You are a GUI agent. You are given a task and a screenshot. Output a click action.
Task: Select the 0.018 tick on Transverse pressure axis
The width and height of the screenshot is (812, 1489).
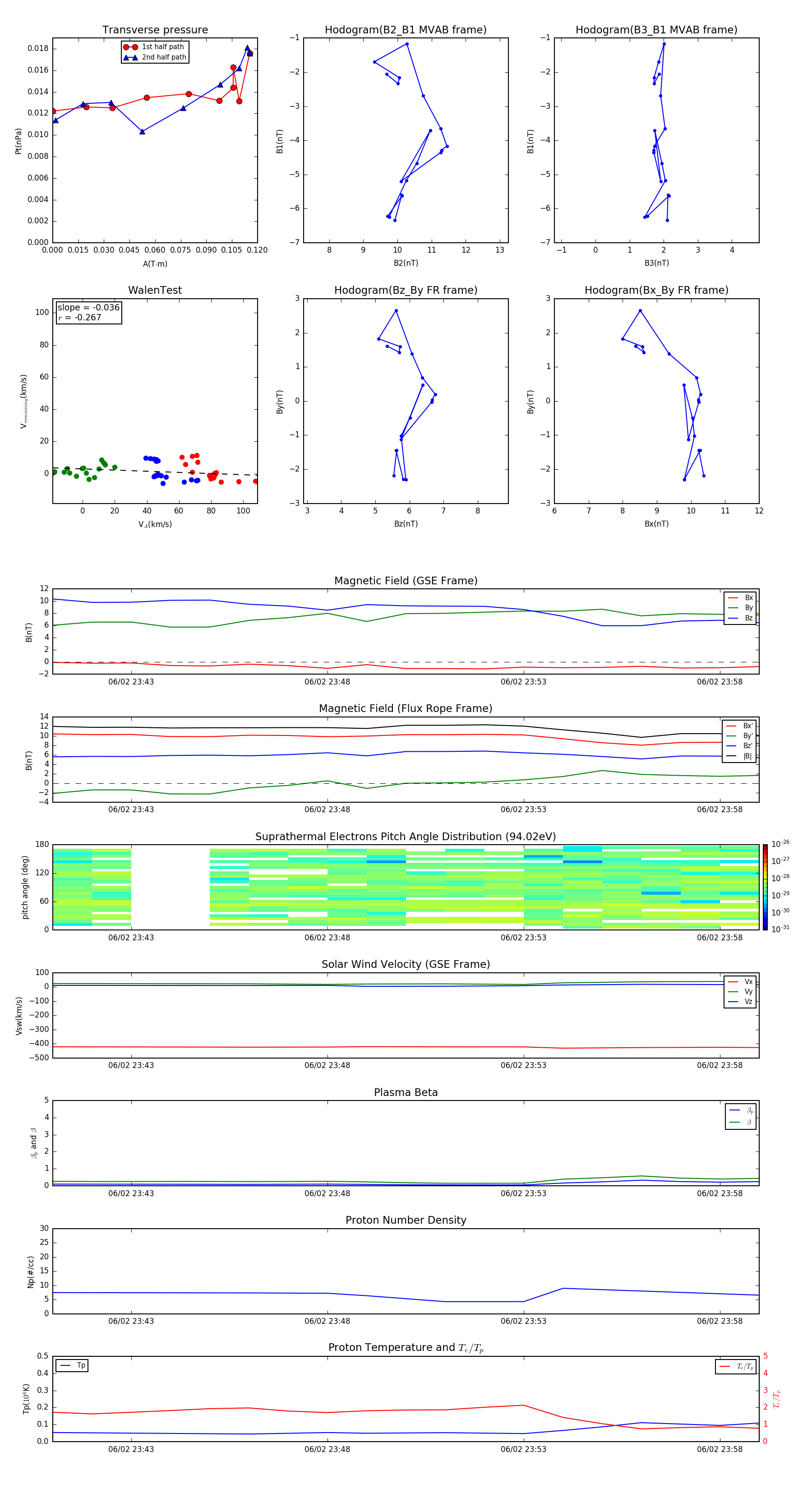[38, 49]
